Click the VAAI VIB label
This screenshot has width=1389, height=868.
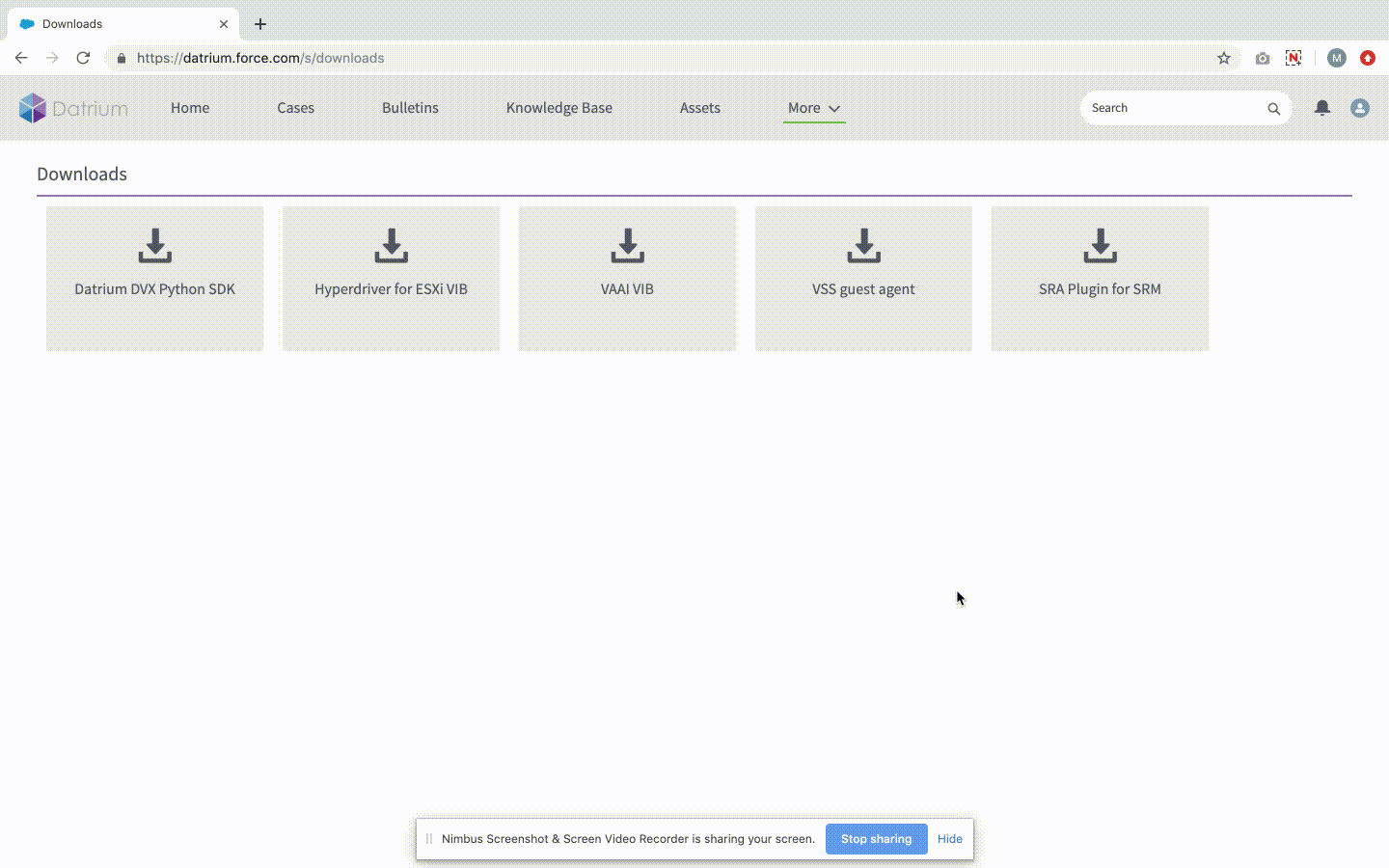pyautogui.click(x=627, y=289)
